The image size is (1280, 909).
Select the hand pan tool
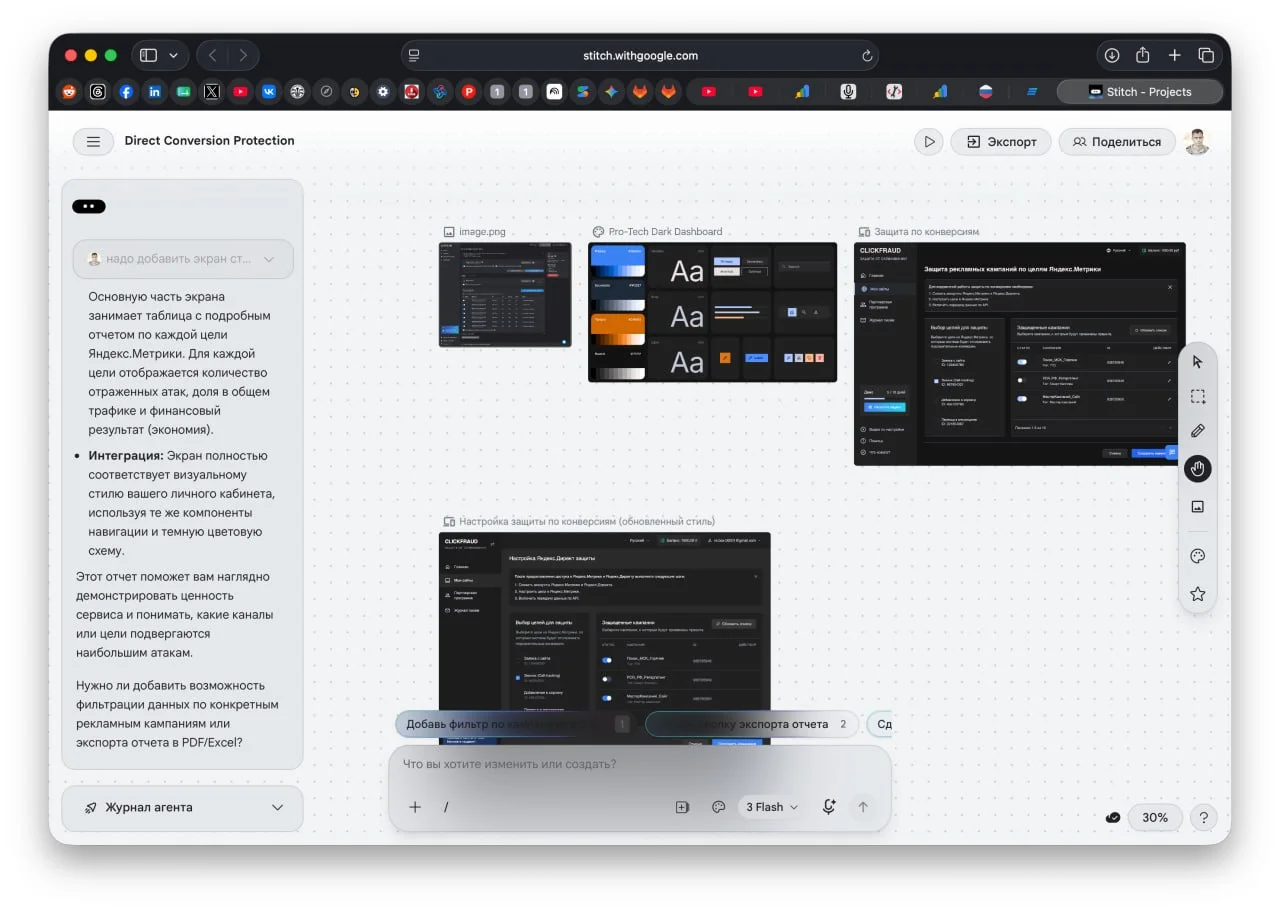(x=1197, y=468)
